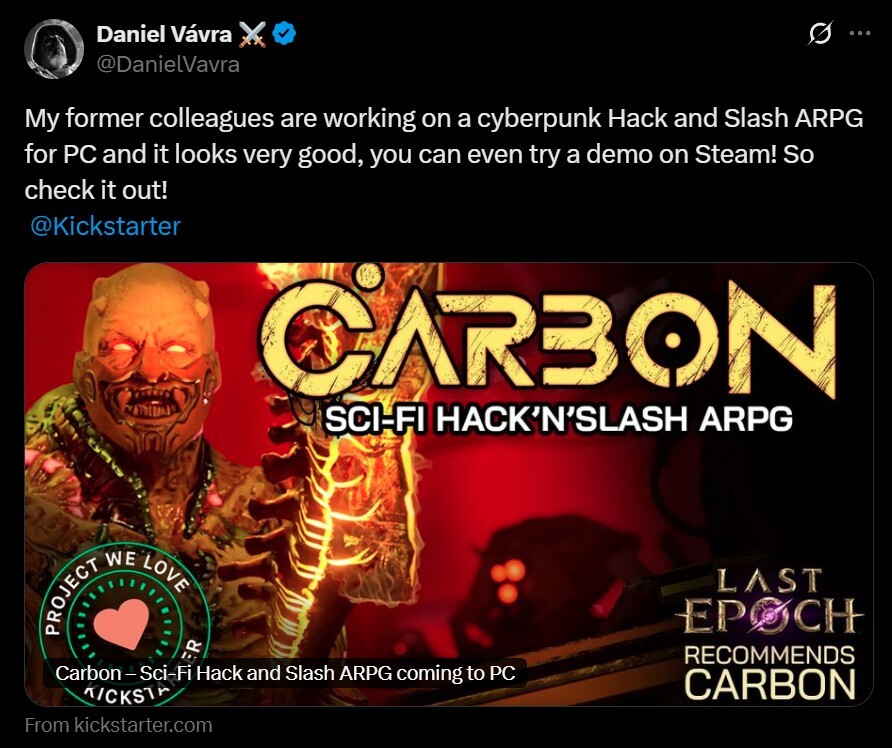Click the Last Epoch logo in the card
This screenshot has height=748, width=892.
[769, 602]
